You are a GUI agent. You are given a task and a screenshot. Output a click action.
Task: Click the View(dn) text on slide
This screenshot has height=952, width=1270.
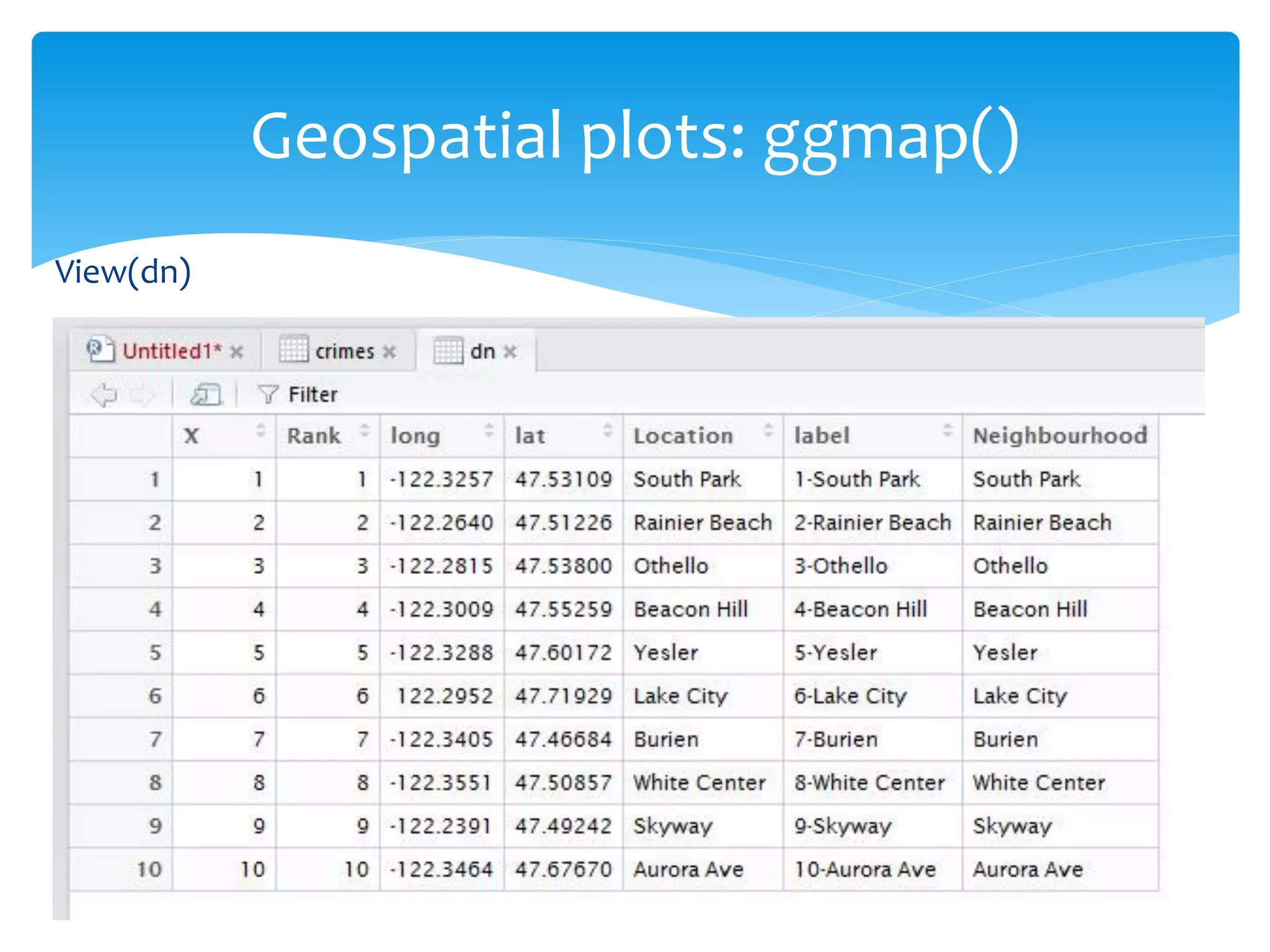click(x=123, y=271)
